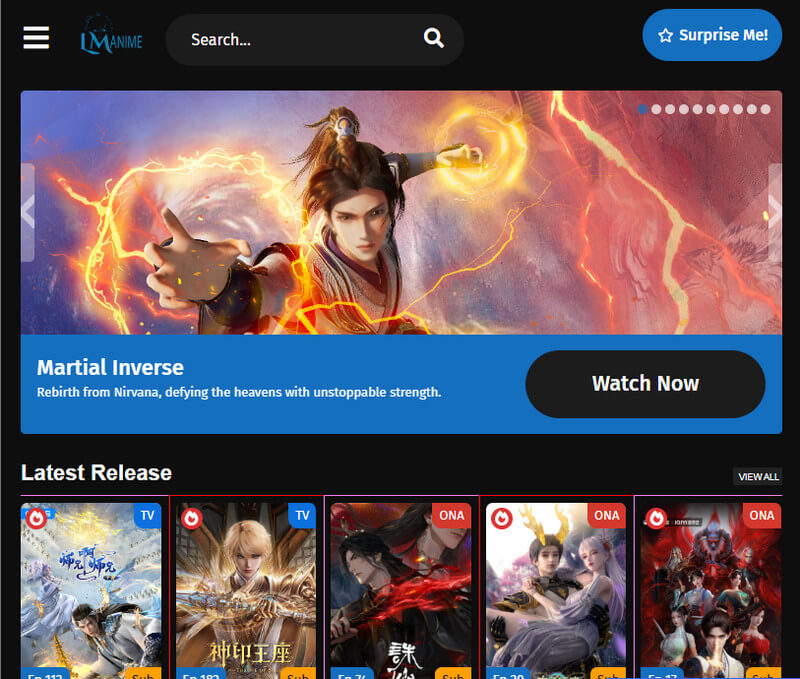
Task: Click the Watch Now button
Action: [645, 384]
